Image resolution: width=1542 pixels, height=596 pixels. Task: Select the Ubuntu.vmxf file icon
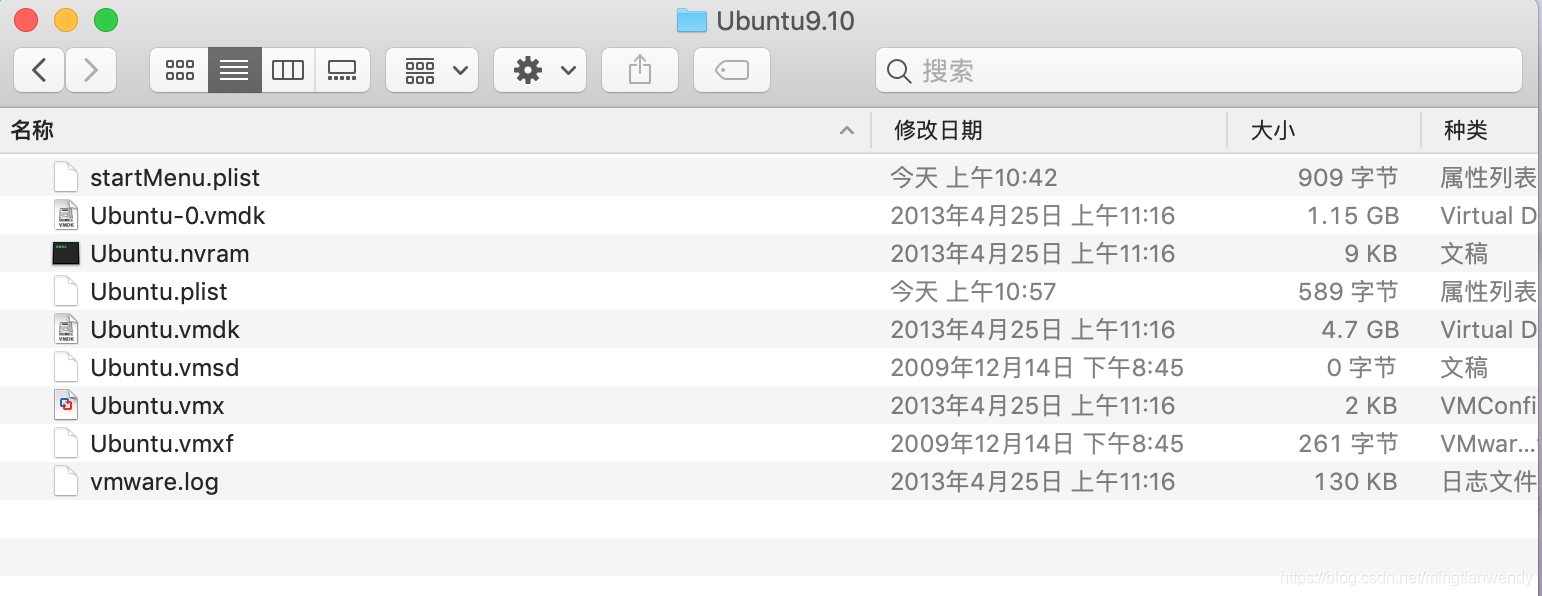click(x=66, y=444)
